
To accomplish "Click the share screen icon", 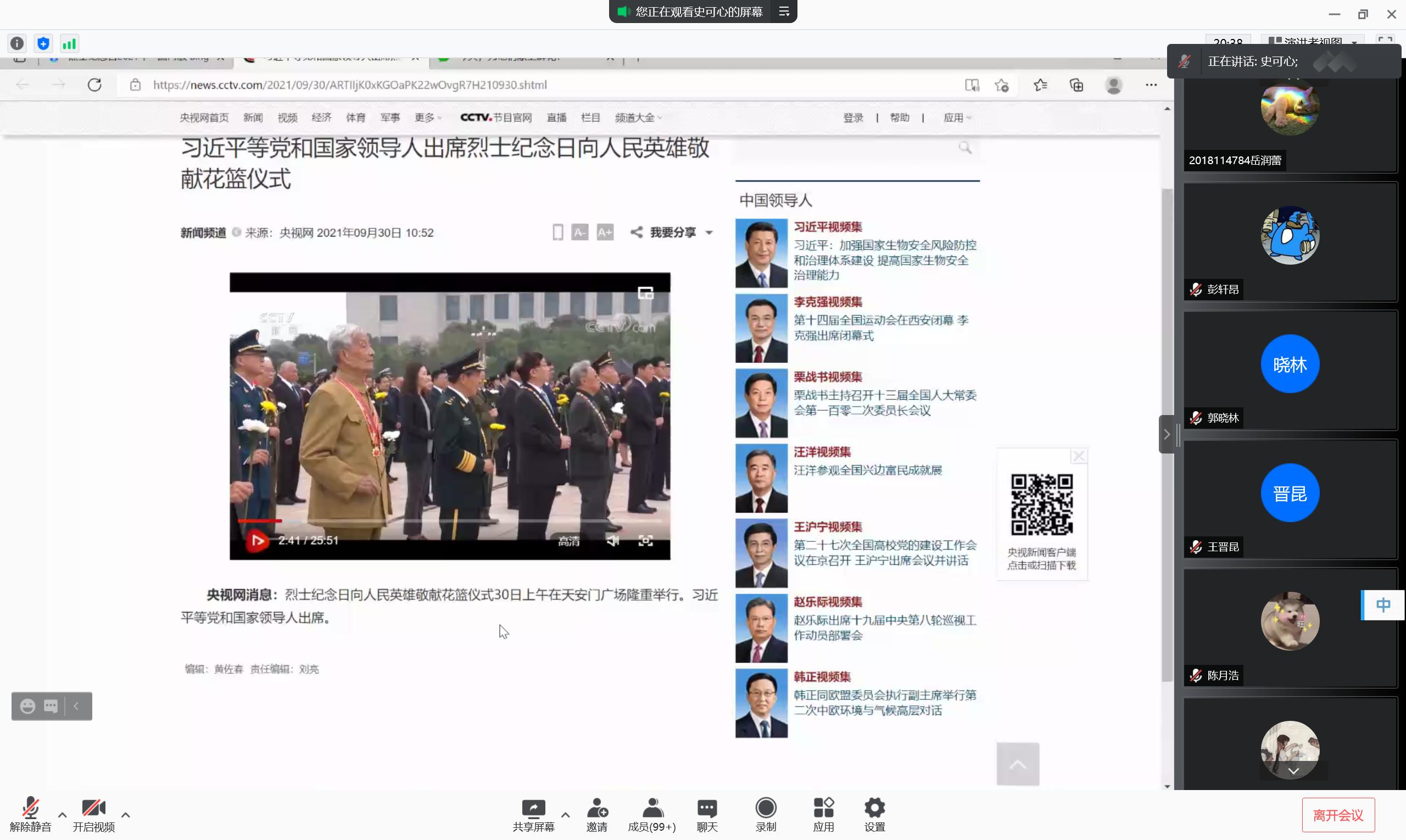I will click(533, 809).
